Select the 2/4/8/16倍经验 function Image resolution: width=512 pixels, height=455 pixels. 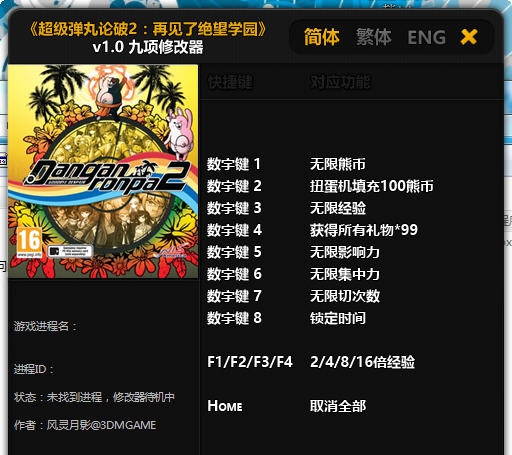(x=362, y=362)
